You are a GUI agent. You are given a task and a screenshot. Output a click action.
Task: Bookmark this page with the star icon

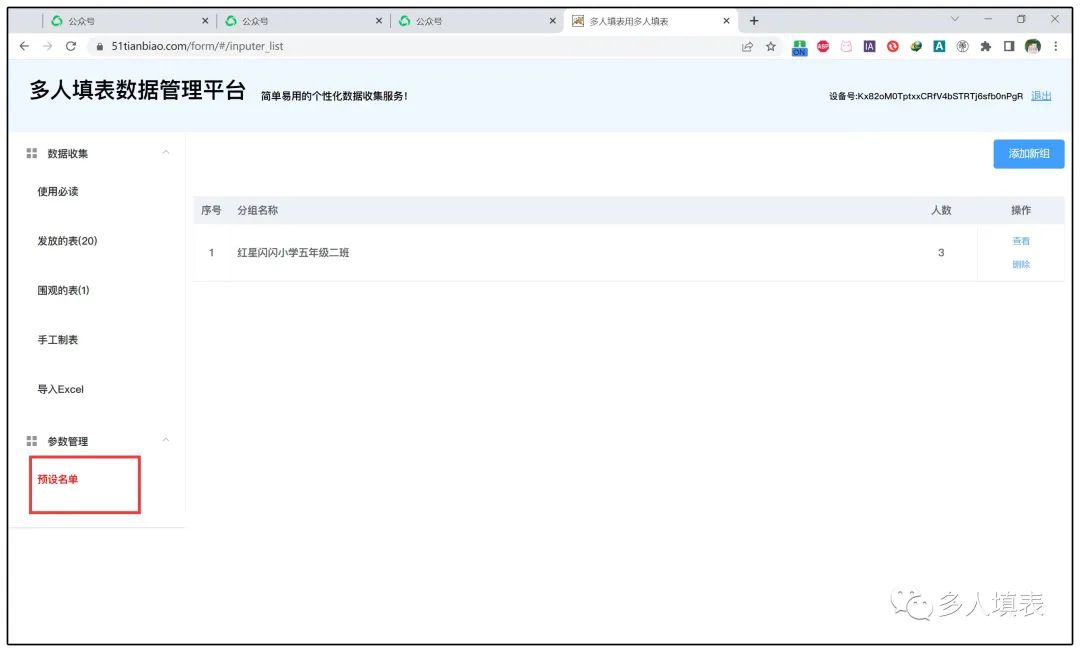(x=771, y=46)
